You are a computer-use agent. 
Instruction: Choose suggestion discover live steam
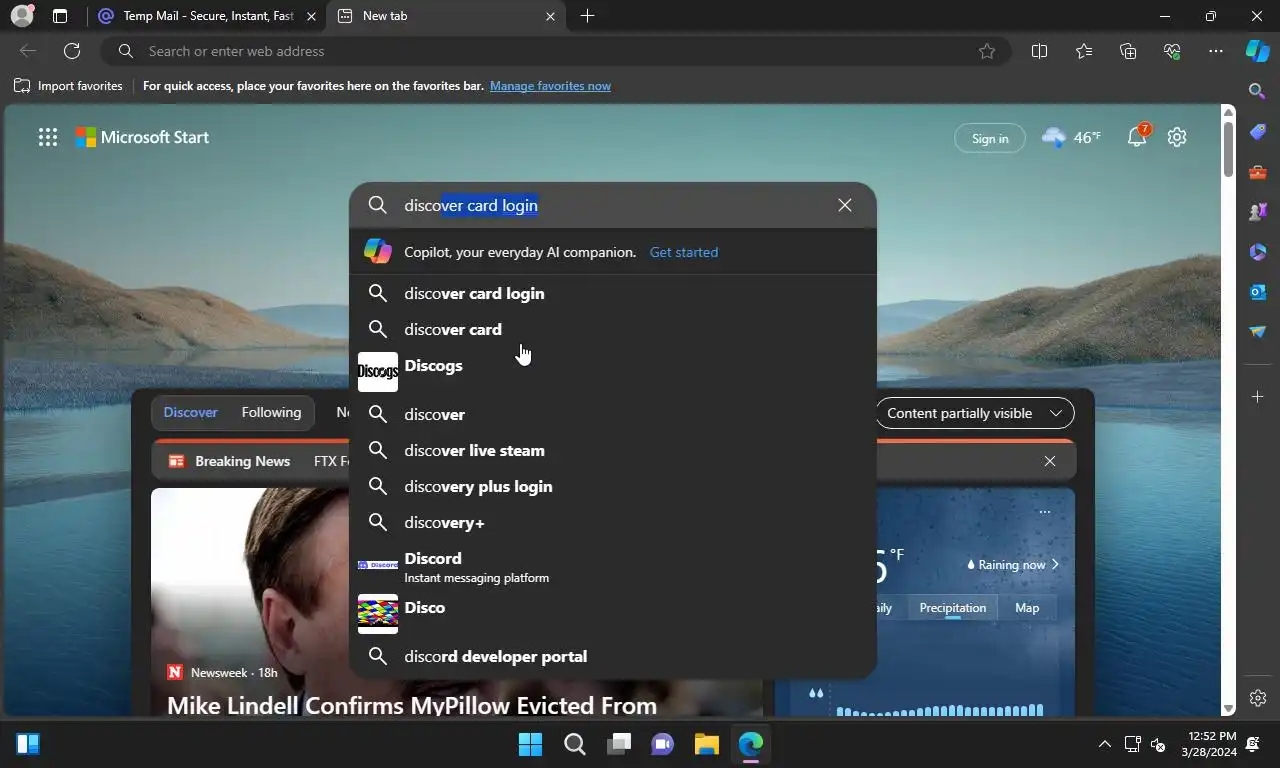(613, 450)
